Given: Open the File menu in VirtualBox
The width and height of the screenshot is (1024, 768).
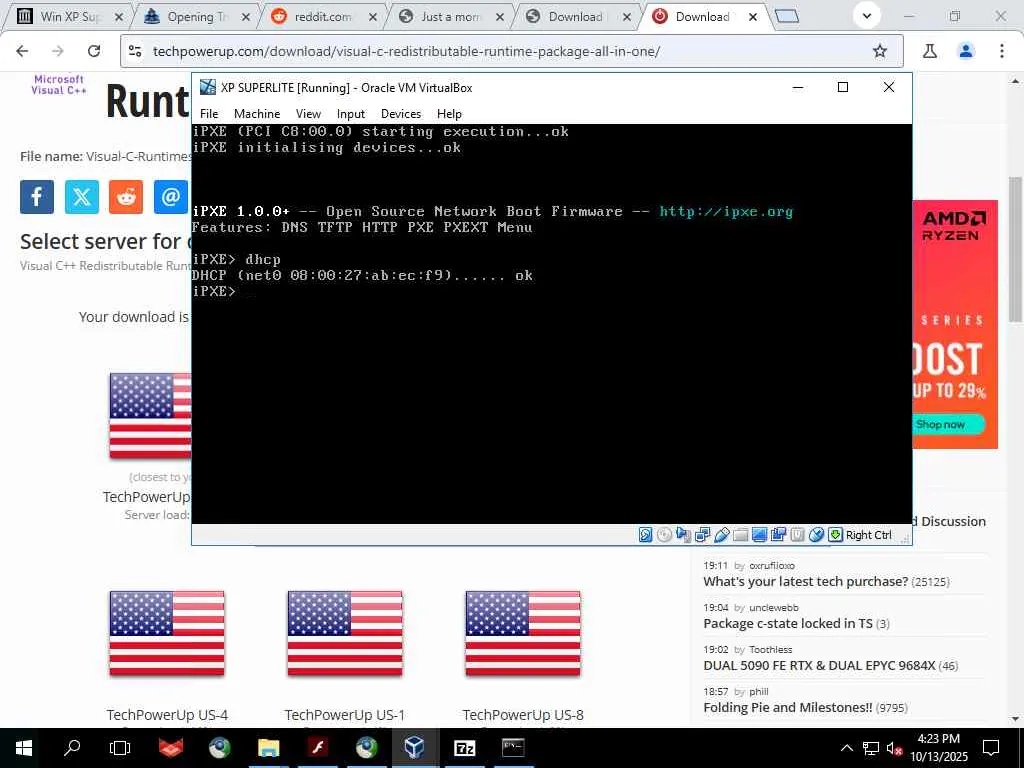Looking at the screenshot, I should click(209, 114).
